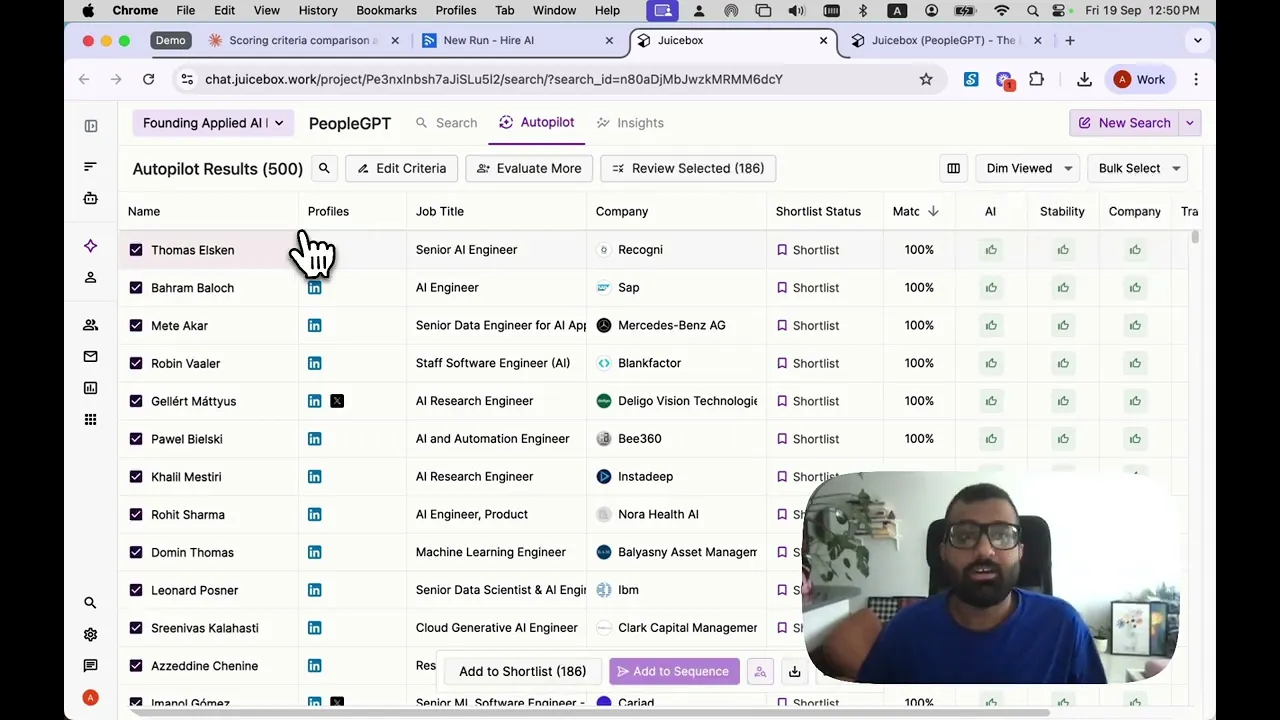This screenshot has height=720, width=1280.
Task: Open new Chrome tab plus button
Action: click(1070, 41)
